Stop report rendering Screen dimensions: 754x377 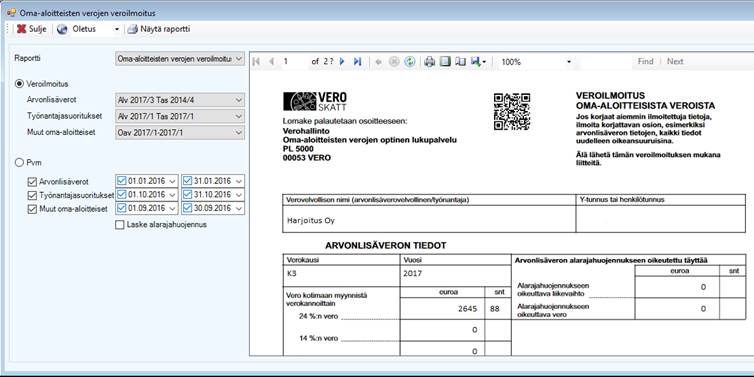click(x=394, y=62)
